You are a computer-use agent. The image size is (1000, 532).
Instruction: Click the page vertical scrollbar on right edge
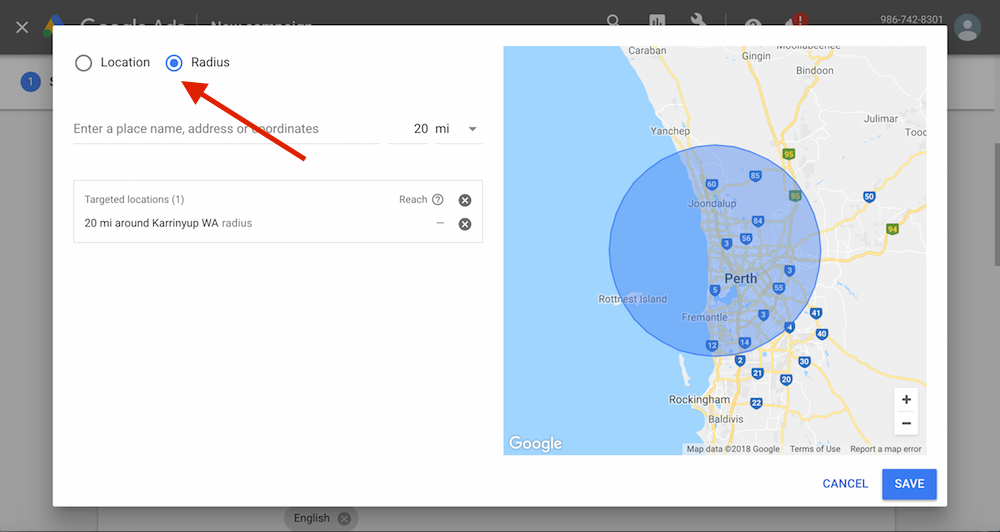click(x=997, y=204)
